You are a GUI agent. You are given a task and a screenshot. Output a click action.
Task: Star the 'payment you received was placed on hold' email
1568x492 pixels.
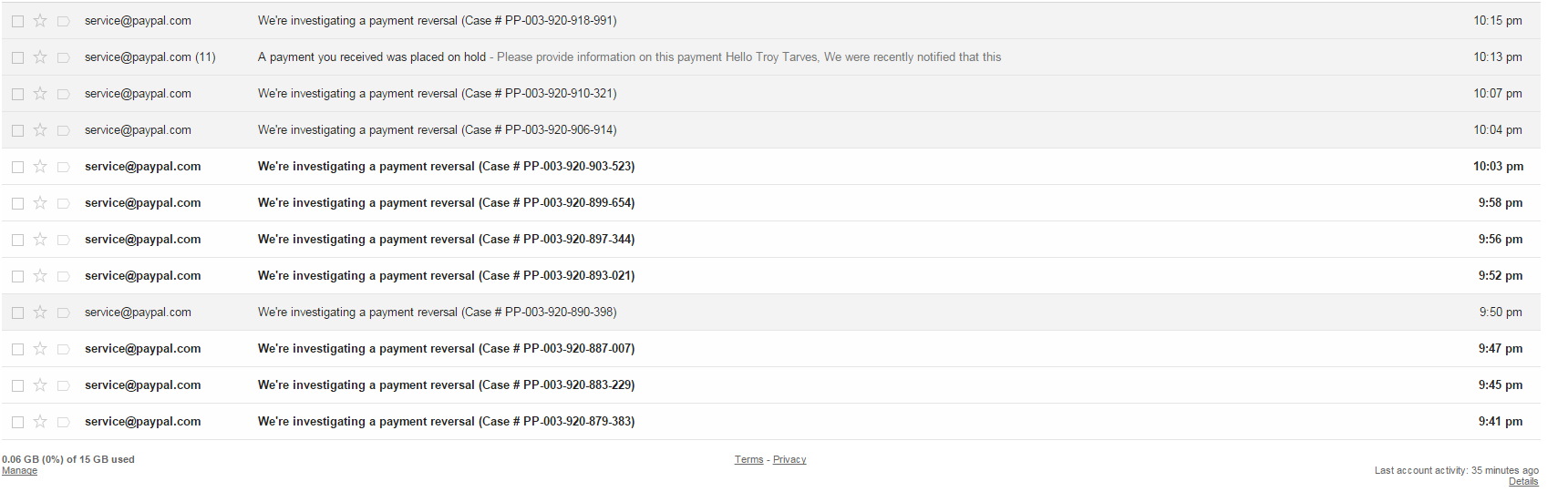(40, 57)
